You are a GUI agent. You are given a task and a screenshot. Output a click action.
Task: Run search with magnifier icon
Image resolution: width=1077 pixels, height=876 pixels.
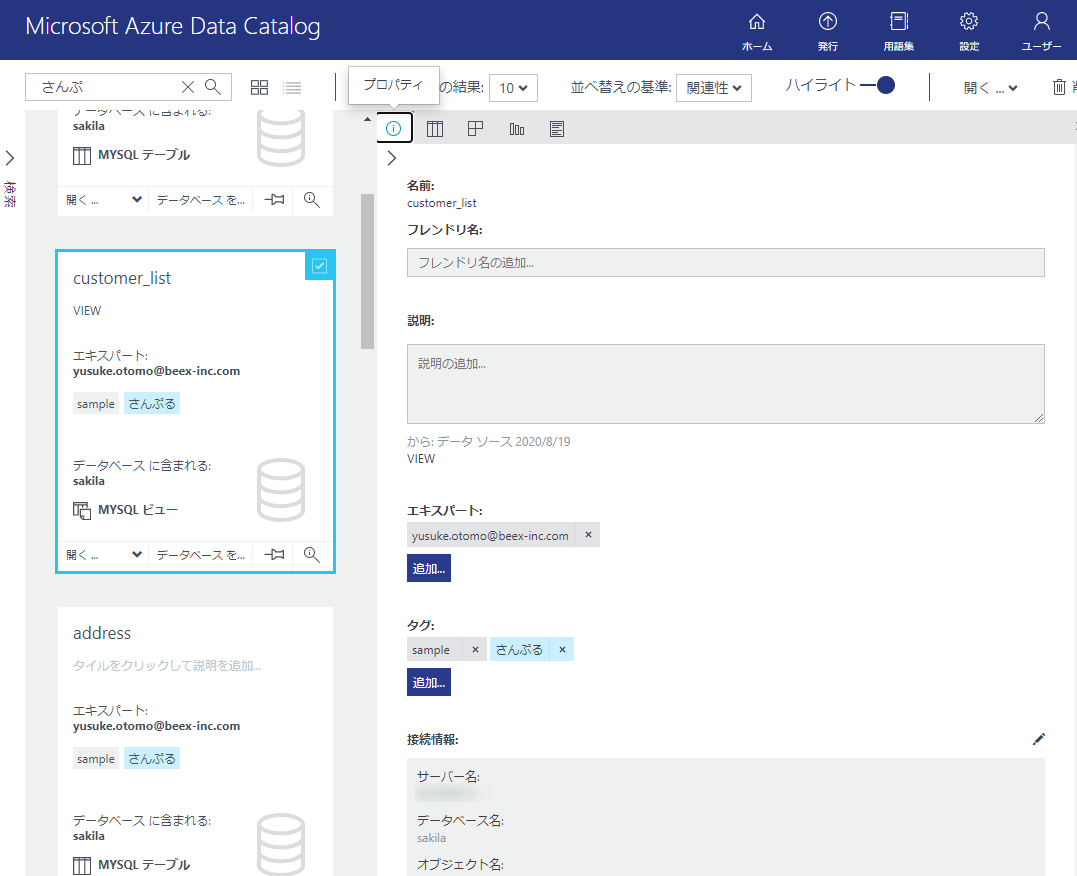213,87
